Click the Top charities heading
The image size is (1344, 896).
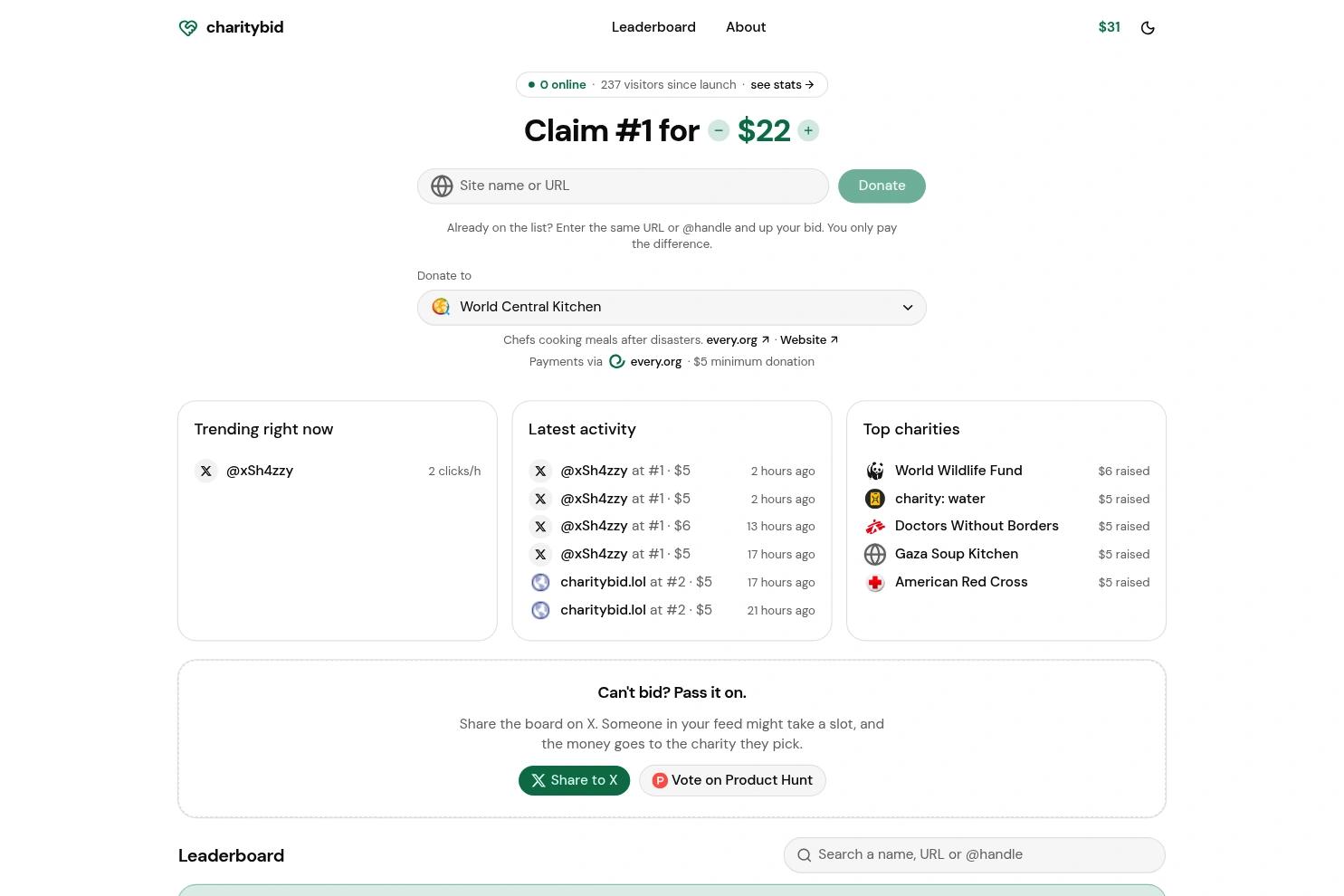click(911, 429)
